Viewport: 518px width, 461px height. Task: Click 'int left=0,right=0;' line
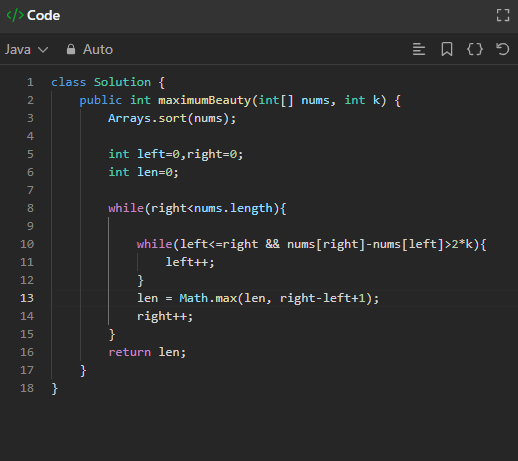[176, 154]
